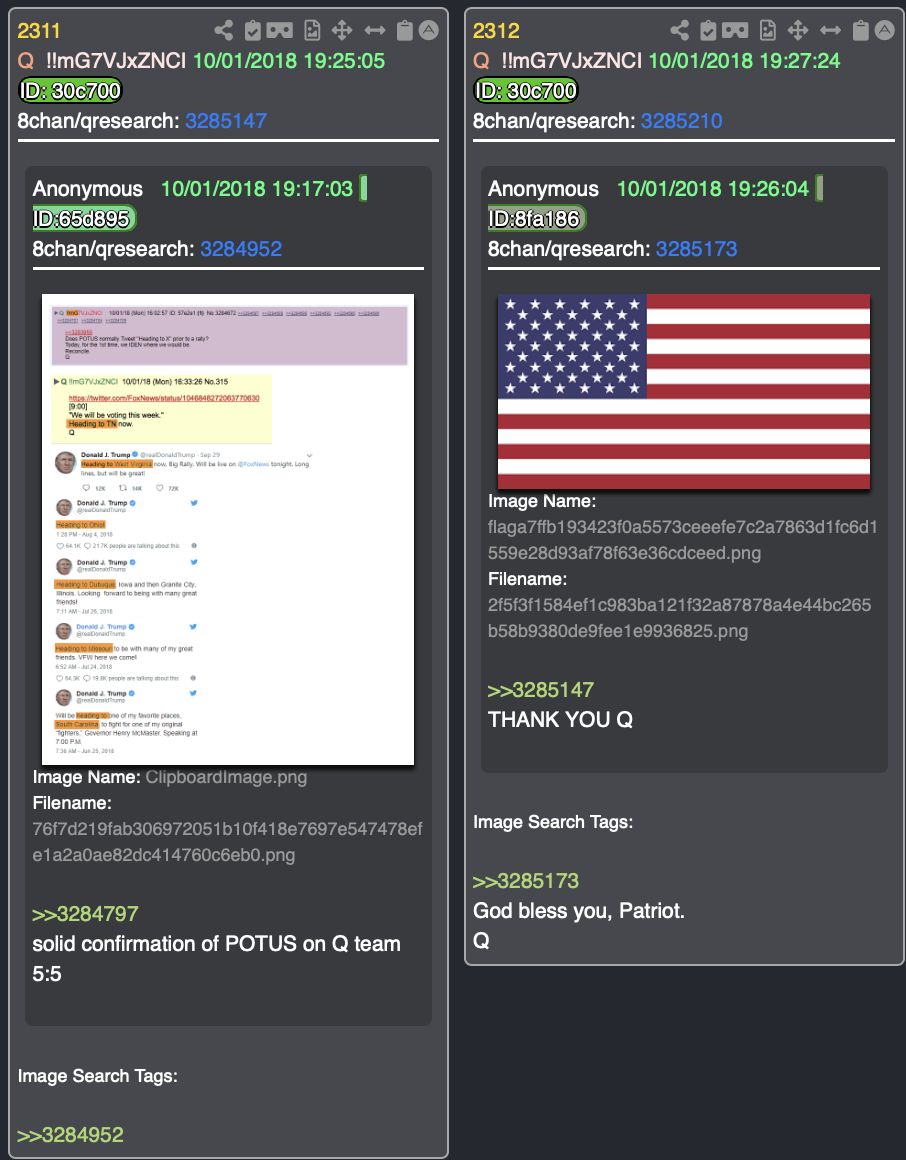Open the American flag image thumbnail
This screenshot has height=1160, width=906.
683,391
